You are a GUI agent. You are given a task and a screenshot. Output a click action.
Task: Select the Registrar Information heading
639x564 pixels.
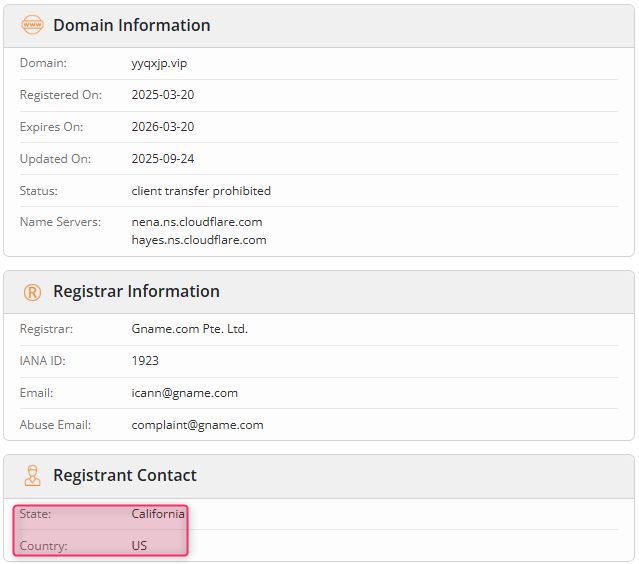tap(136, 292)
